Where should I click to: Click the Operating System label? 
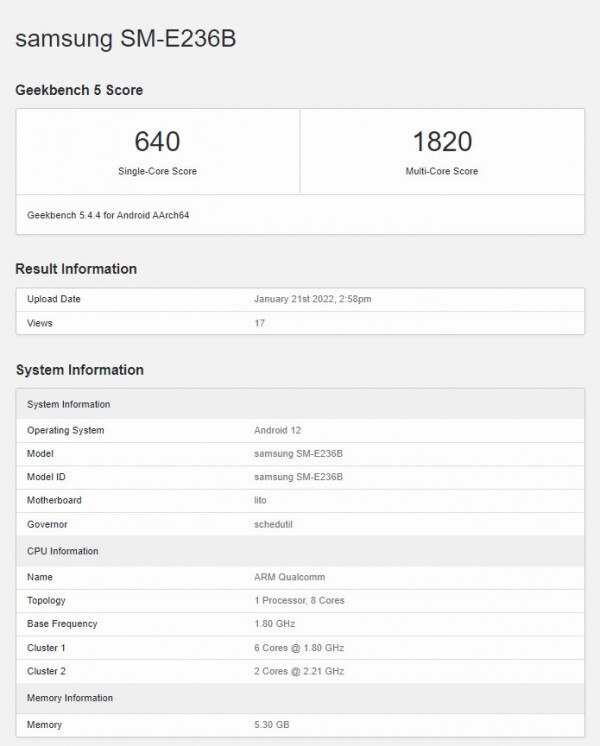click(66, 430)
